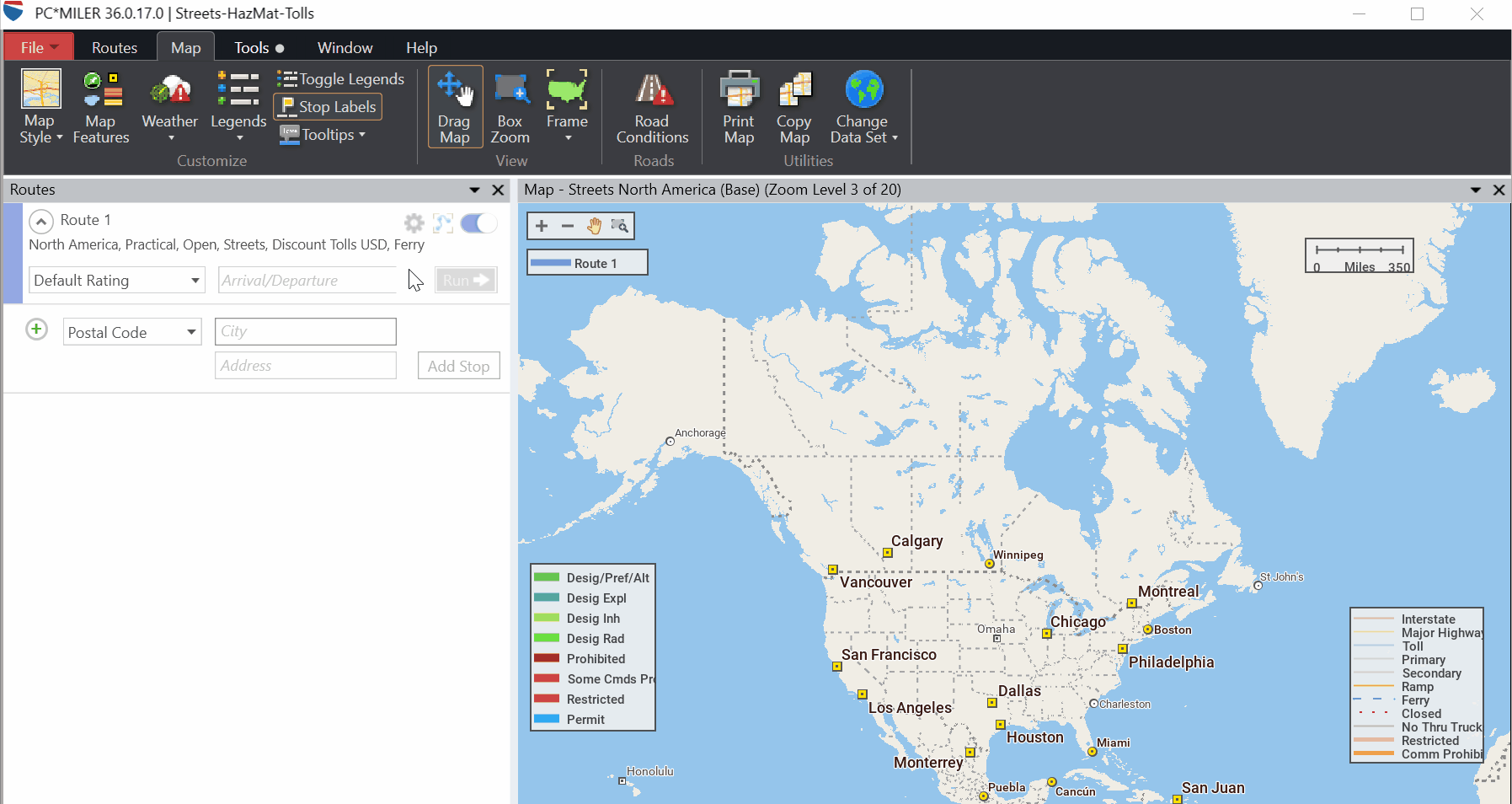Select the Map ribbon tab
The height and width of the screenshot is (804, 1512).
click(186, 48)
